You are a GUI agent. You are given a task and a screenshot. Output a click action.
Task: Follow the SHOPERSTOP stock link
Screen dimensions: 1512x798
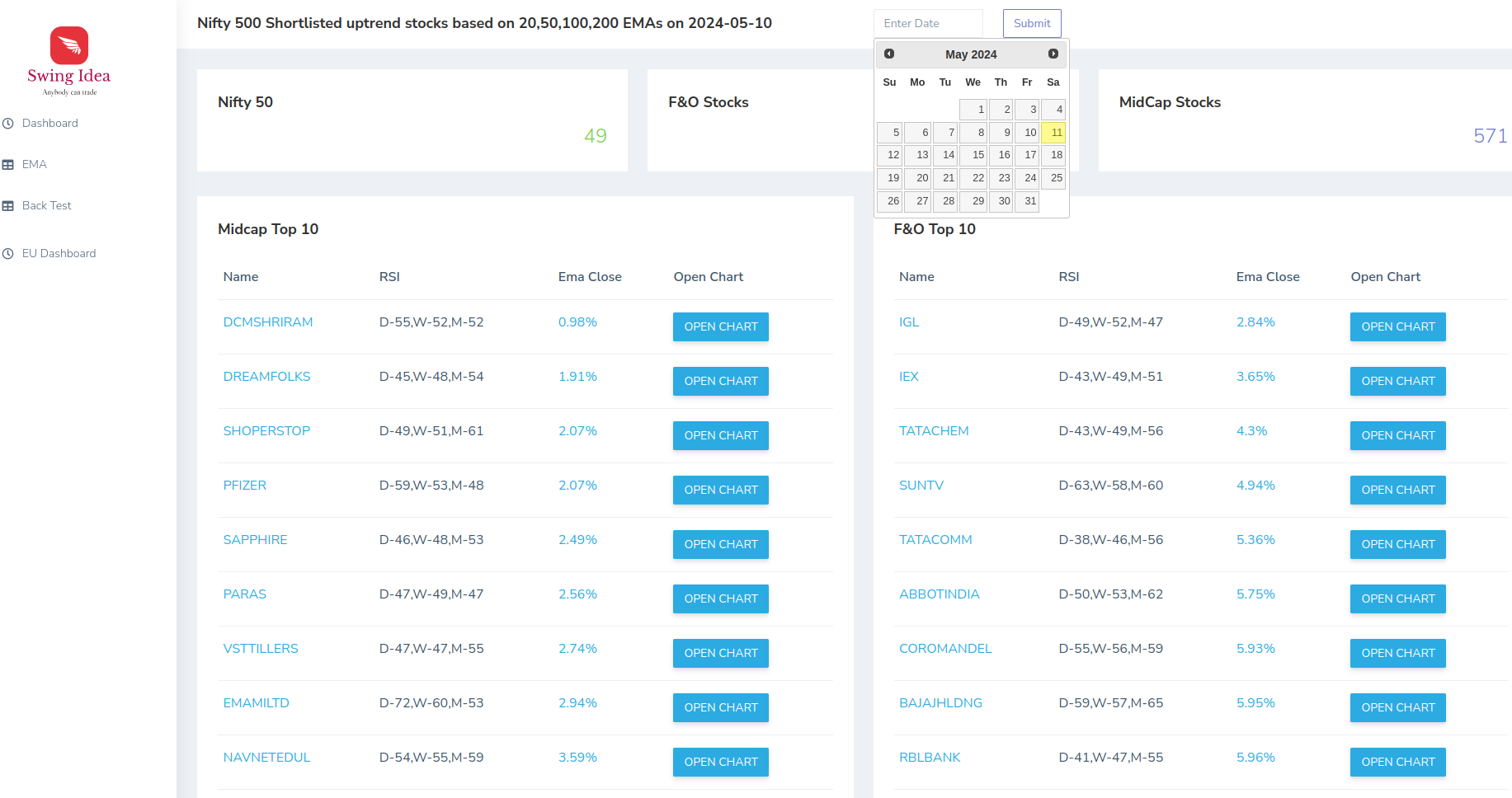266,431
